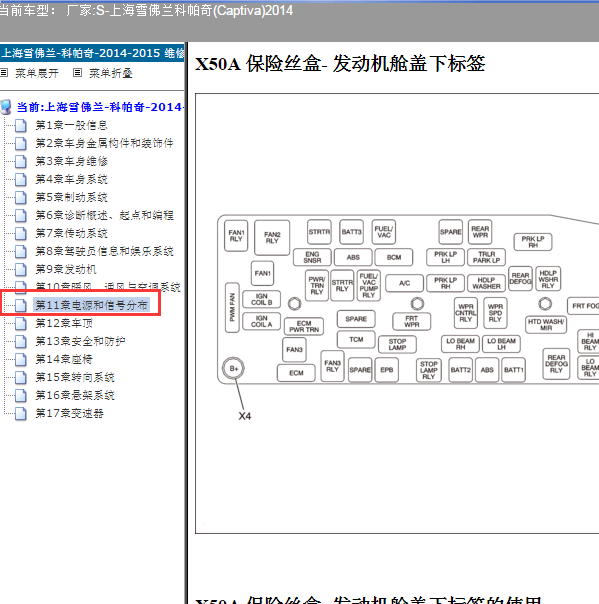Screen dimensions: 599x604
Task: Click page icon of 第8章驾驶员信息和娱乐系统
Action: coord(21,252)
